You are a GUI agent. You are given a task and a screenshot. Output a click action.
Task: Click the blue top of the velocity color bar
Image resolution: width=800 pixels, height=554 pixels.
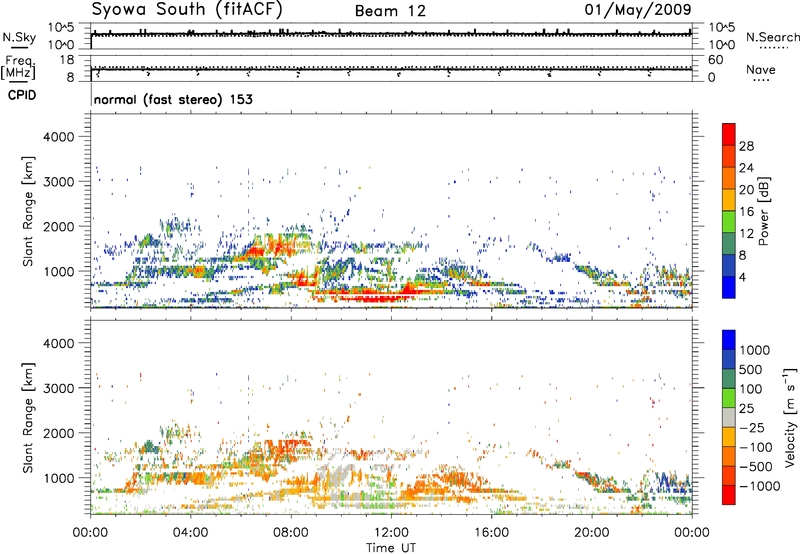(x=729, y=340)
